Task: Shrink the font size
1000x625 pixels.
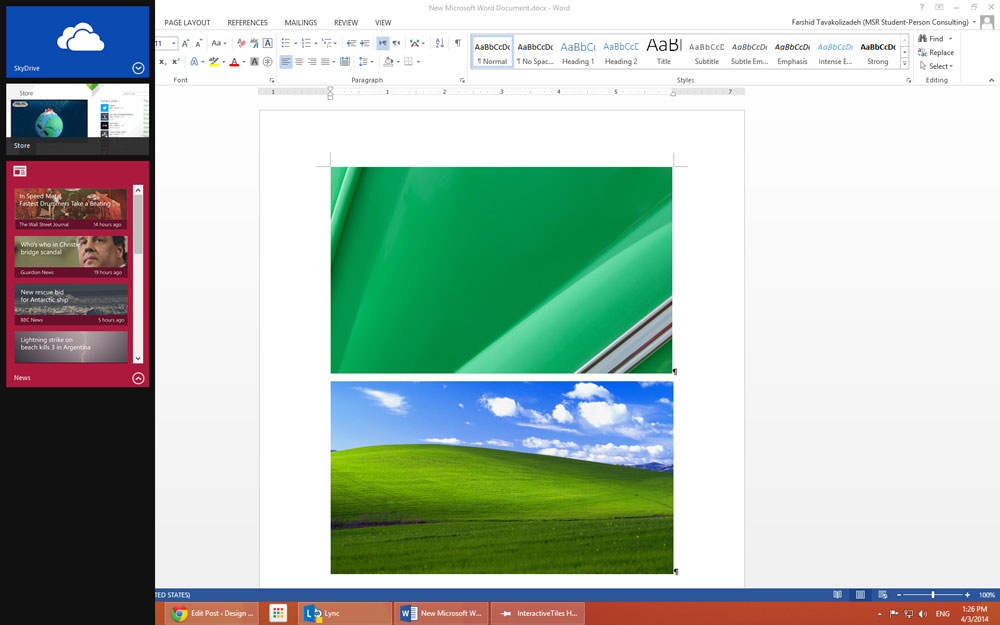Action: click(x=198, y=43)
